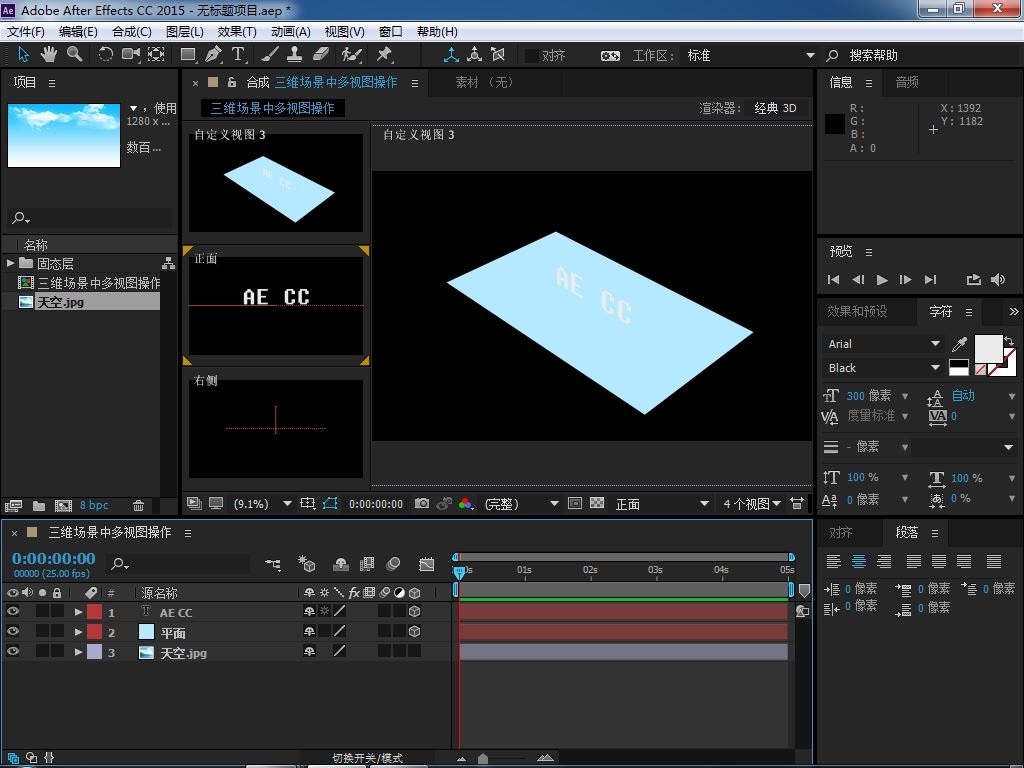Open the Arial font family dropdown
This screenshot has height=768, width=1024.
point(884,344)
